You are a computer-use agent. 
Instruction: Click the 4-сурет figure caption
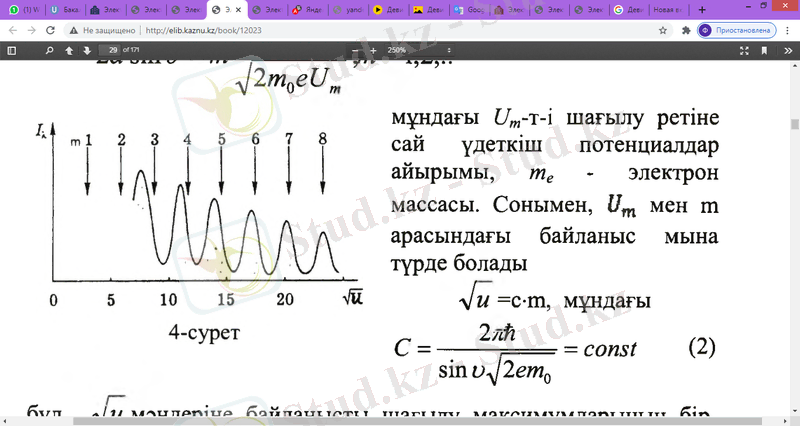[x=204, y=332]
